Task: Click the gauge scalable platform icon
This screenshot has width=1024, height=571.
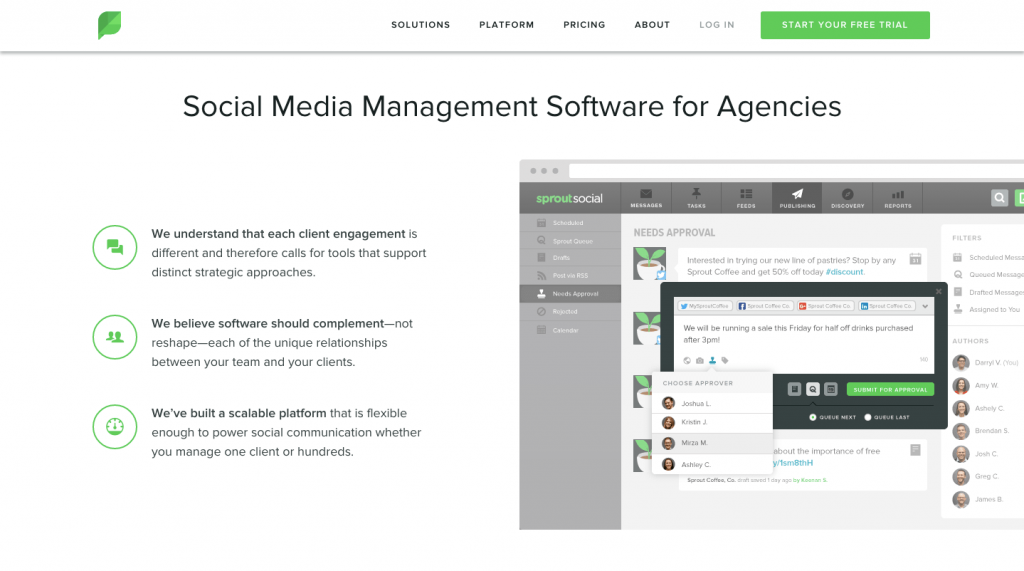Action: (115, 427)
